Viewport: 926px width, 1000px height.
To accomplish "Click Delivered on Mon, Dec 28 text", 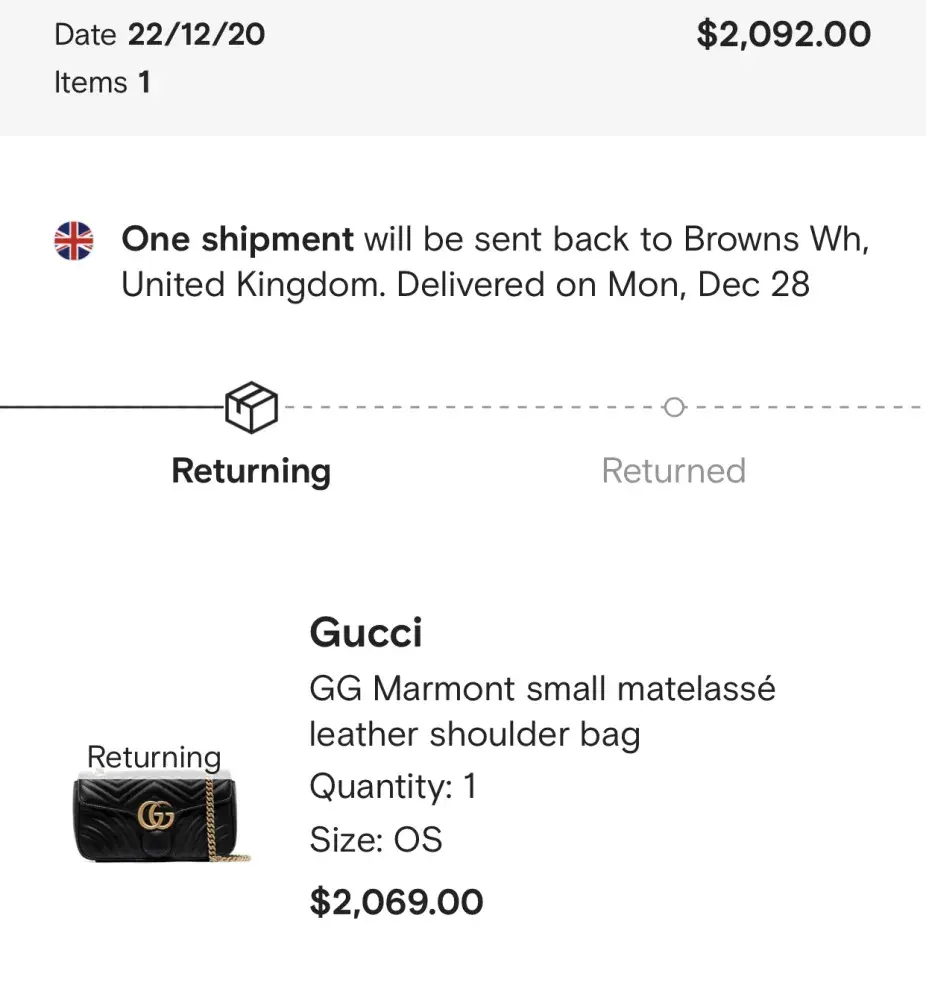I will (603, 285).
